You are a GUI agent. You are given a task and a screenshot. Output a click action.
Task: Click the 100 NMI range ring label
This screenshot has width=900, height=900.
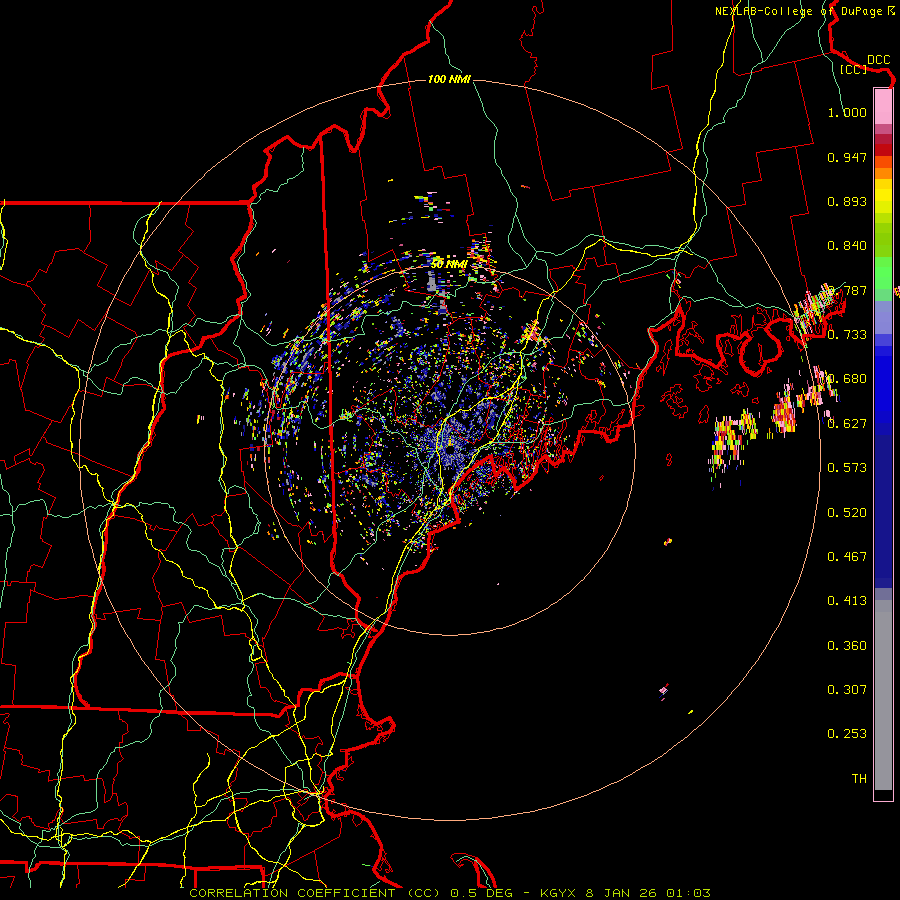(x=449, y=79)
